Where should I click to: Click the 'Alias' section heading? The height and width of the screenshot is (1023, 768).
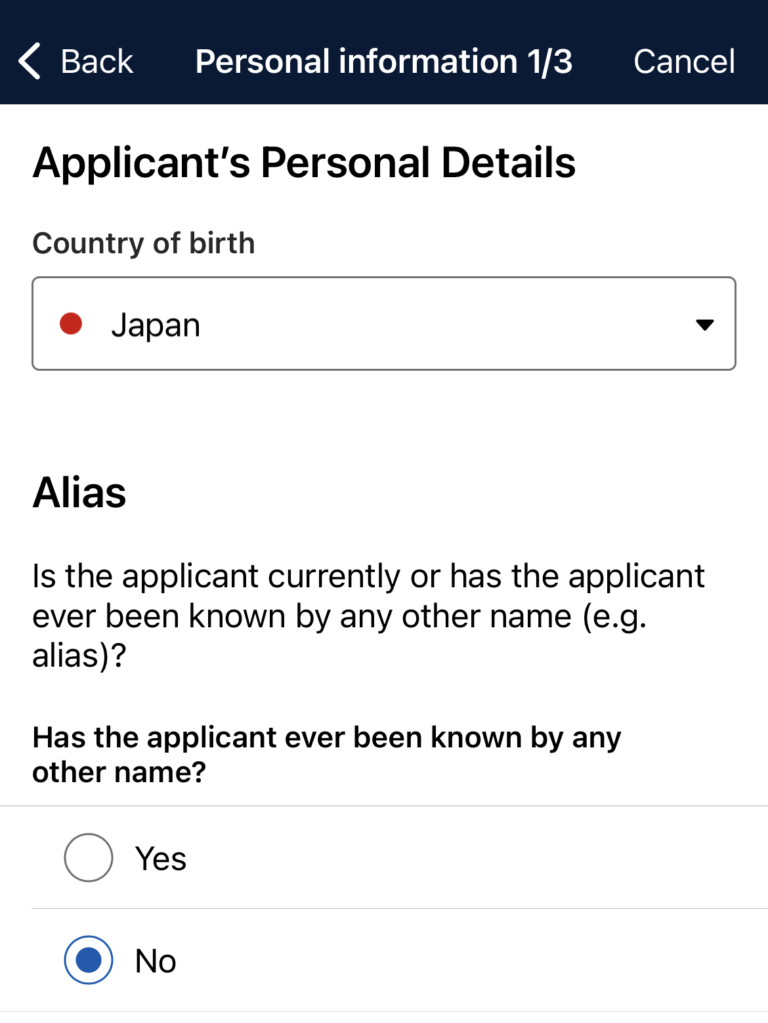(80, 492)
